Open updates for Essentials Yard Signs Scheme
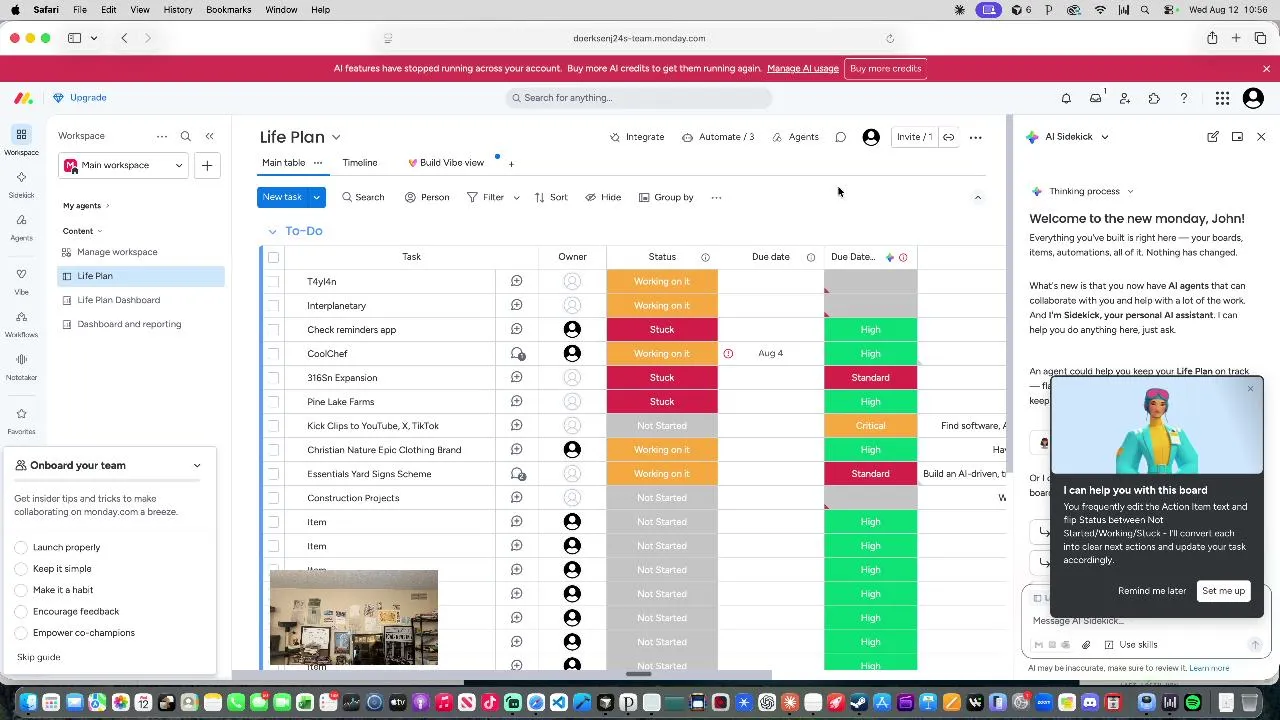The height and width of the screenshot is (720, 1280). click(517, 474)
